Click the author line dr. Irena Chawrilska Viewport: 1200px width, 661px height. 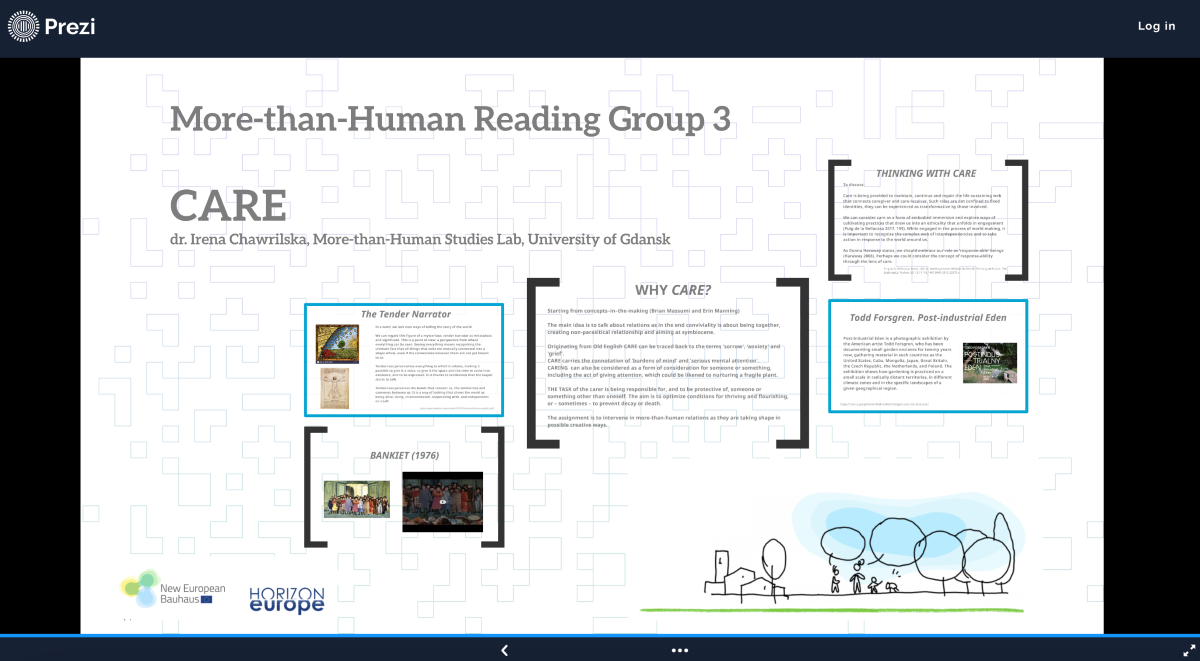[x=419, y=239]
